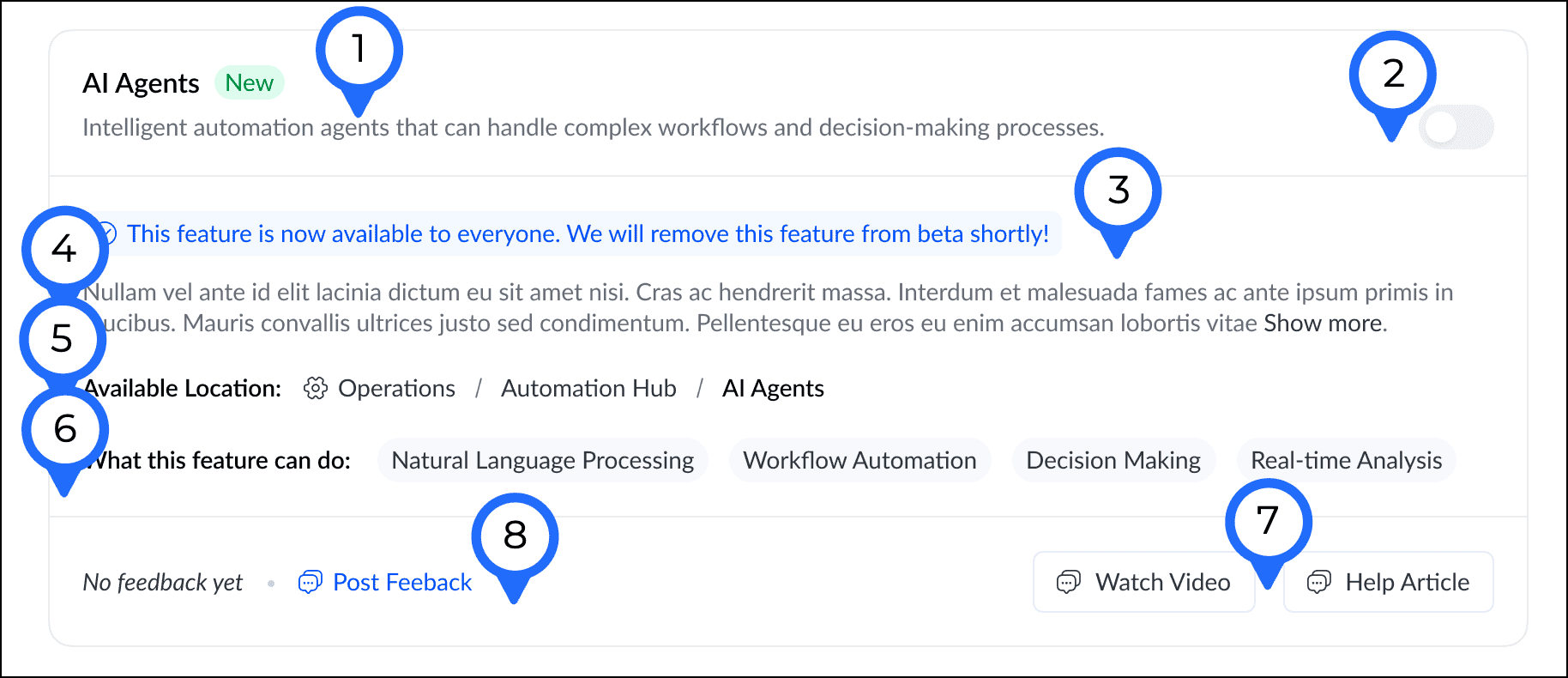
Task: Click the icon inside Help Article button
Action: [x=1318, y=583]
